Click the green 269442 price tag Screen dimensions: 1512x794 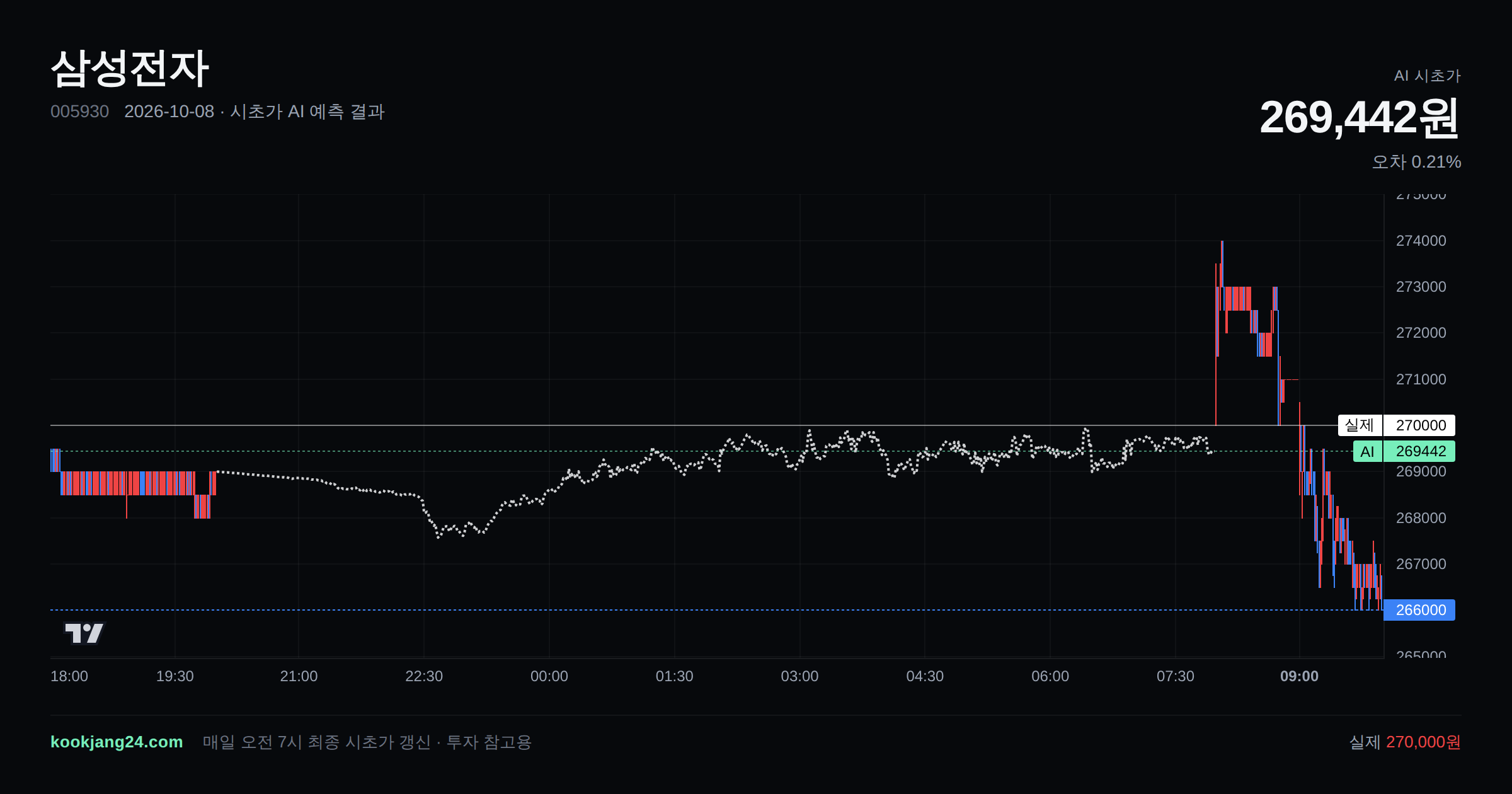(x=1419, y=451)
